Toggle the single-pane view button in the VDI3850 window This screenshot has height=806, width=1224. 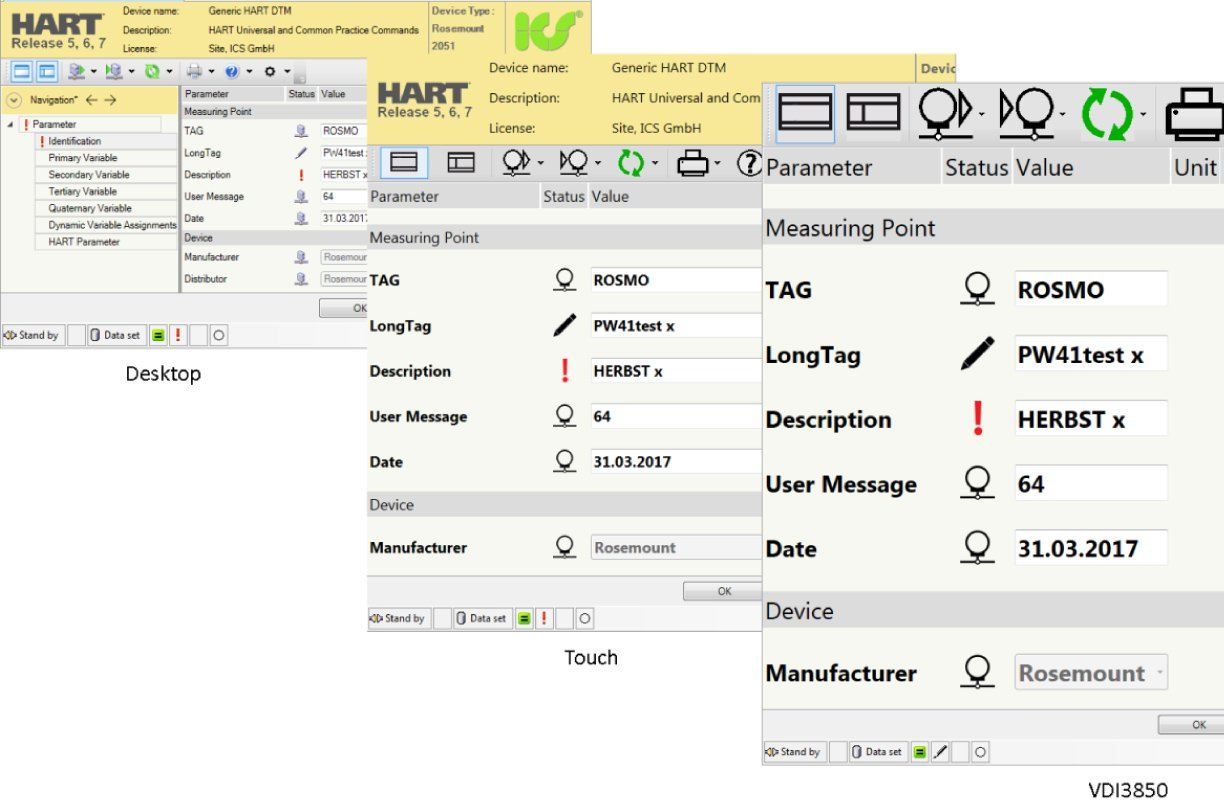pyautogui.click(x=805, y=113)
